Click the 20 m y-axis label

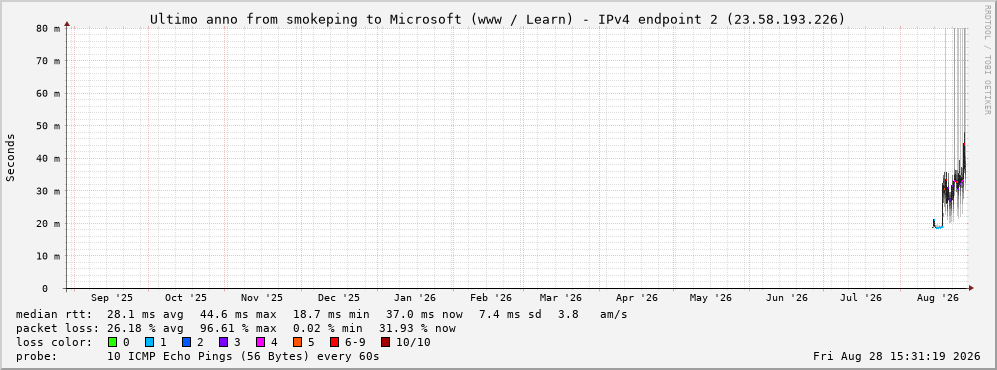point(48,224)
